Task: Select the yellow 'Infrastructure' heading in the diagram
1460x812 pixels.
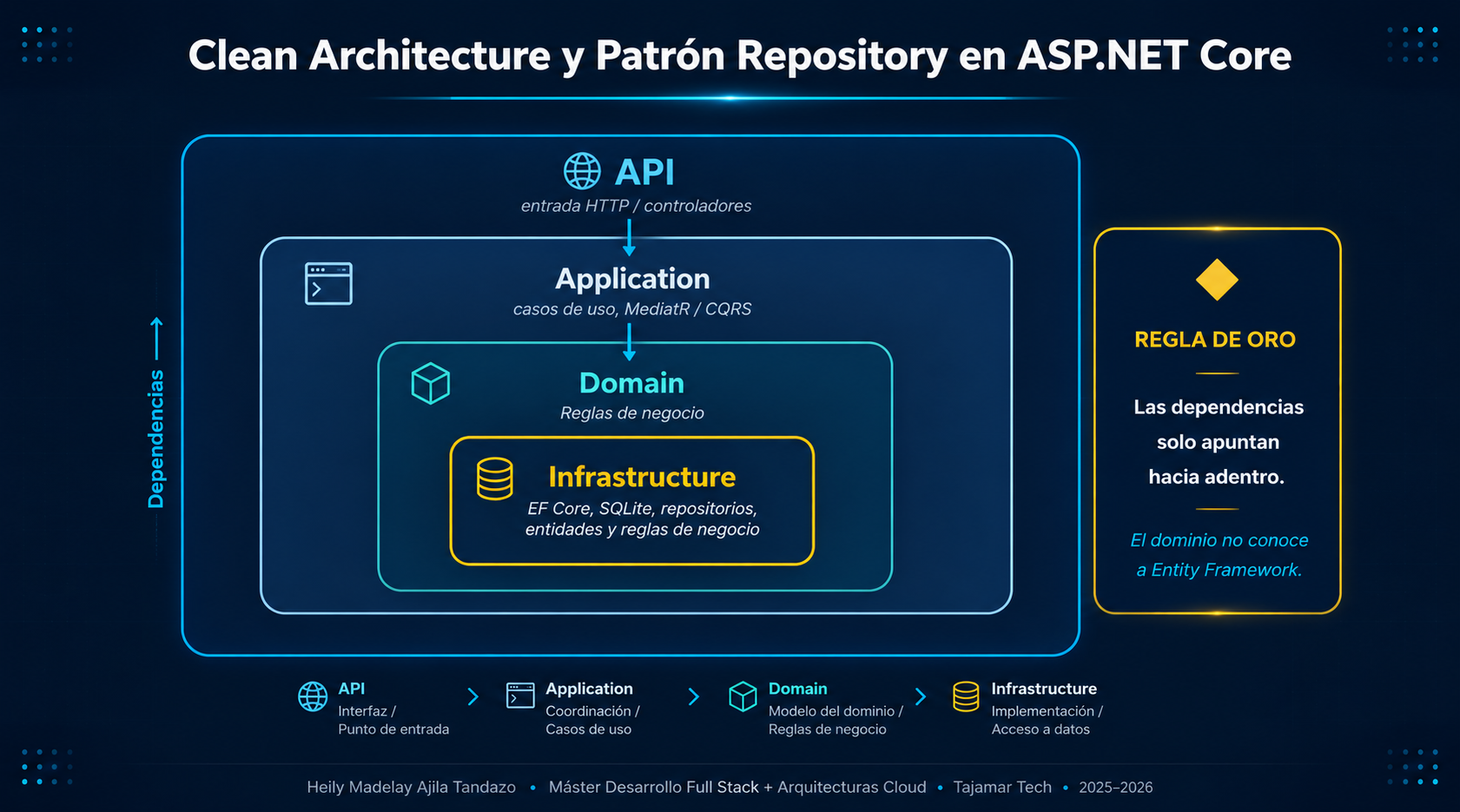Action: (x=642, y=477)
